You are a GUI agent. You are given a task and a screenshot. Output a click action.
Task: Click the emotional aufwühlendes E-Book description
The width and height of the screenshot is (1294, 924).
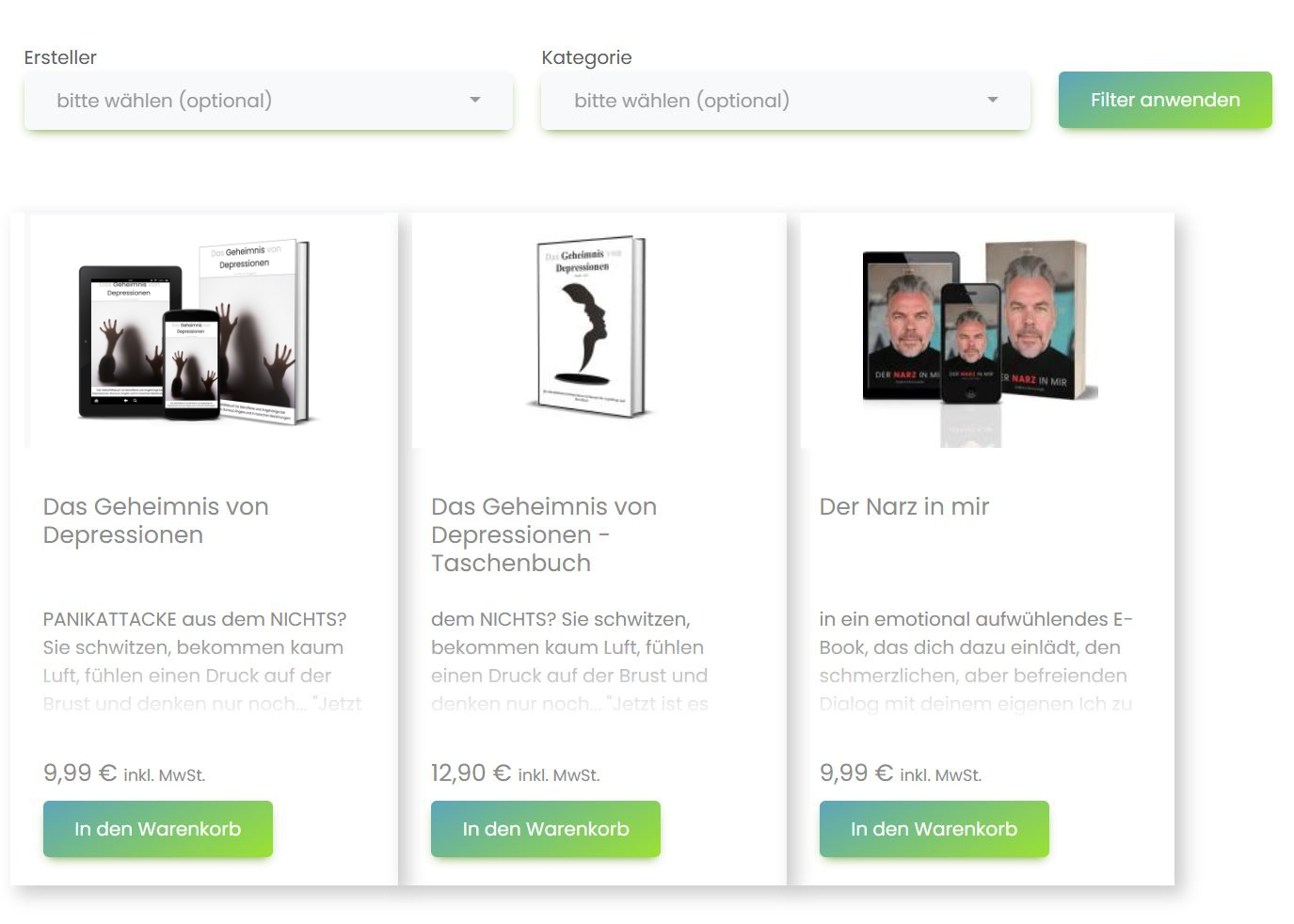pos(976,661)
